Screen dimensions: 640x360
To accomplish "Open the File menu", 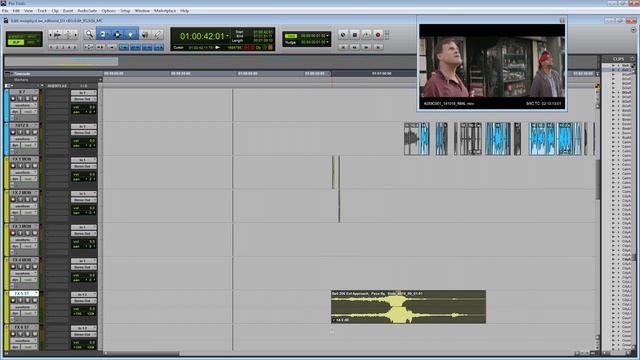I will (5, 11).
